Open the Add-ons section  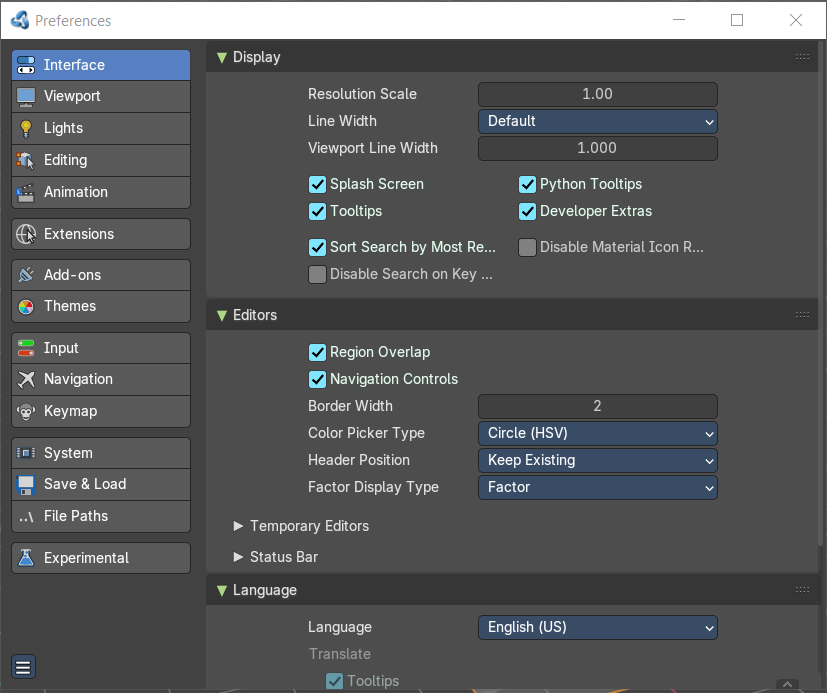[101, 275]
